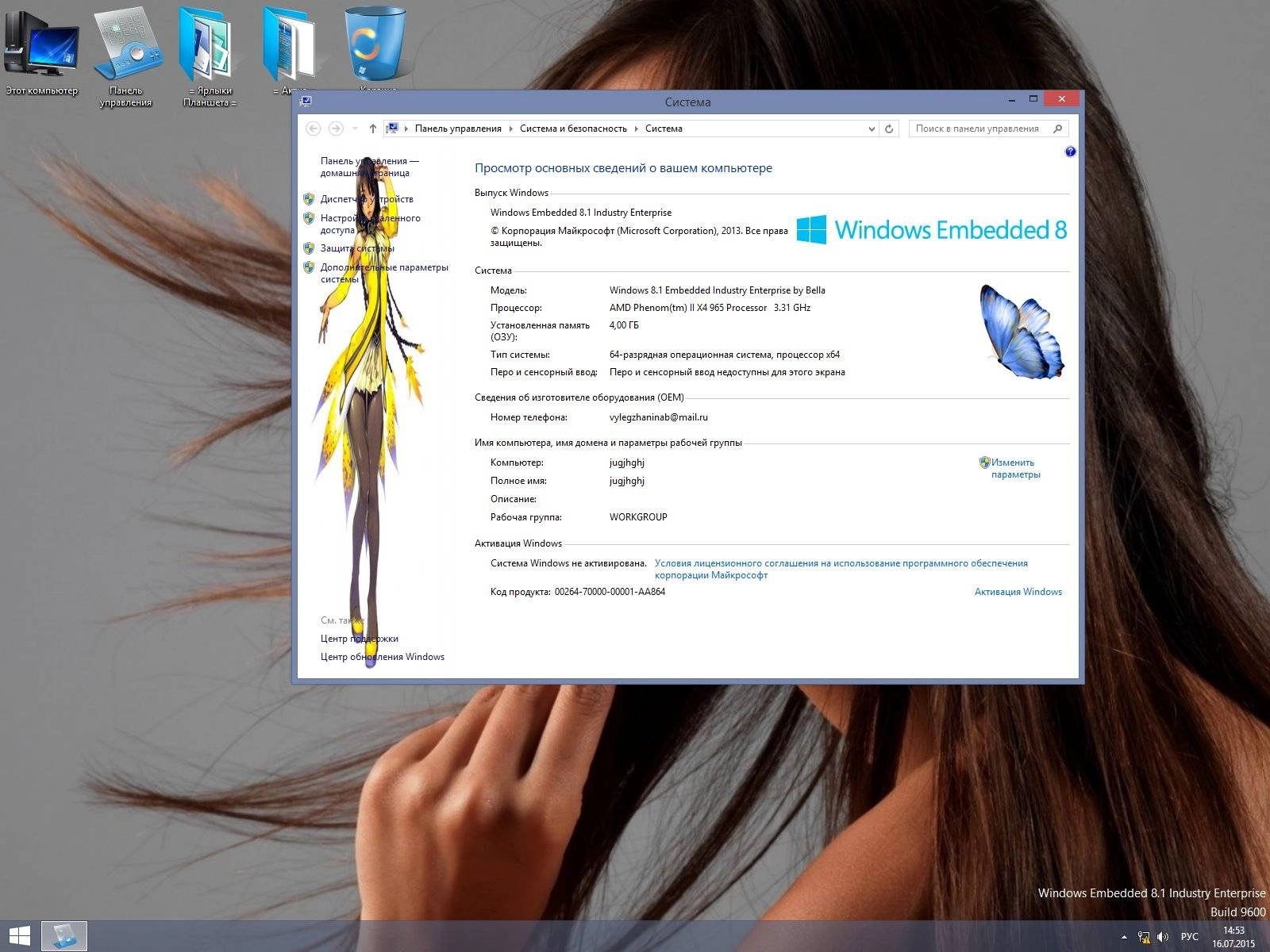Expand the address bar history dropdown

point(872,129)
